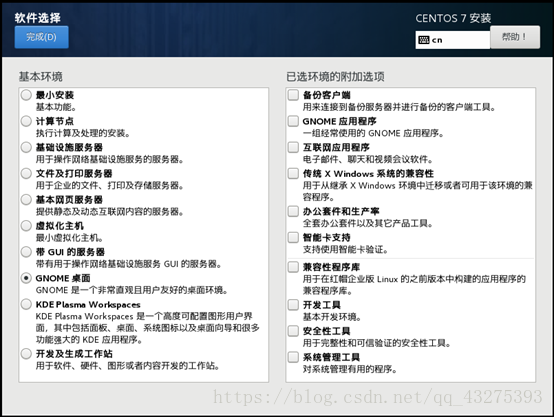
Task: Check the GNOME 应用程序 add-on
Action: point(293,121)
